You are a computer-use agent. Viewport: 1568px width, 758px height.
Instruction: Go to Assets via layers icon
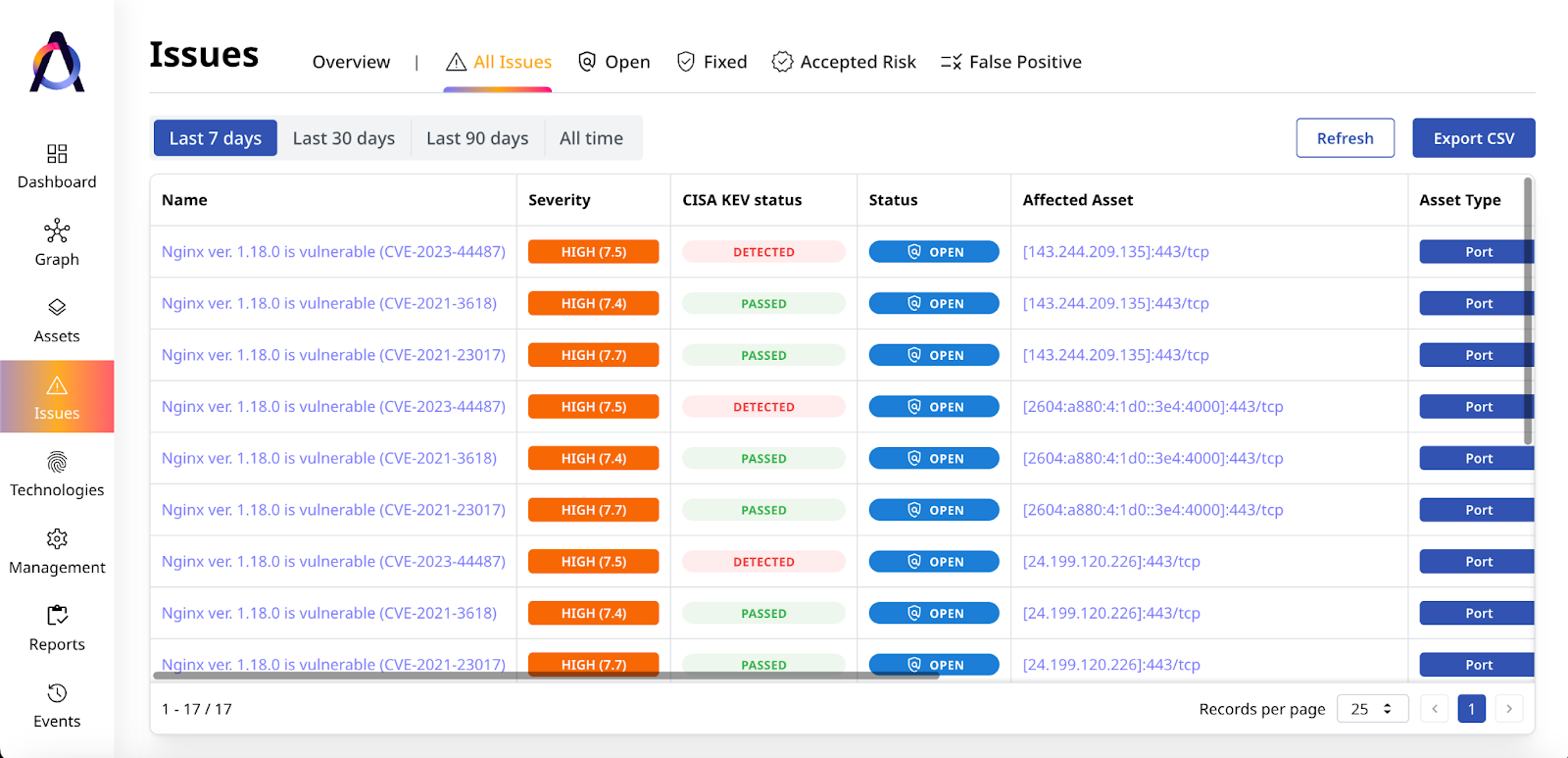point(57,307)
